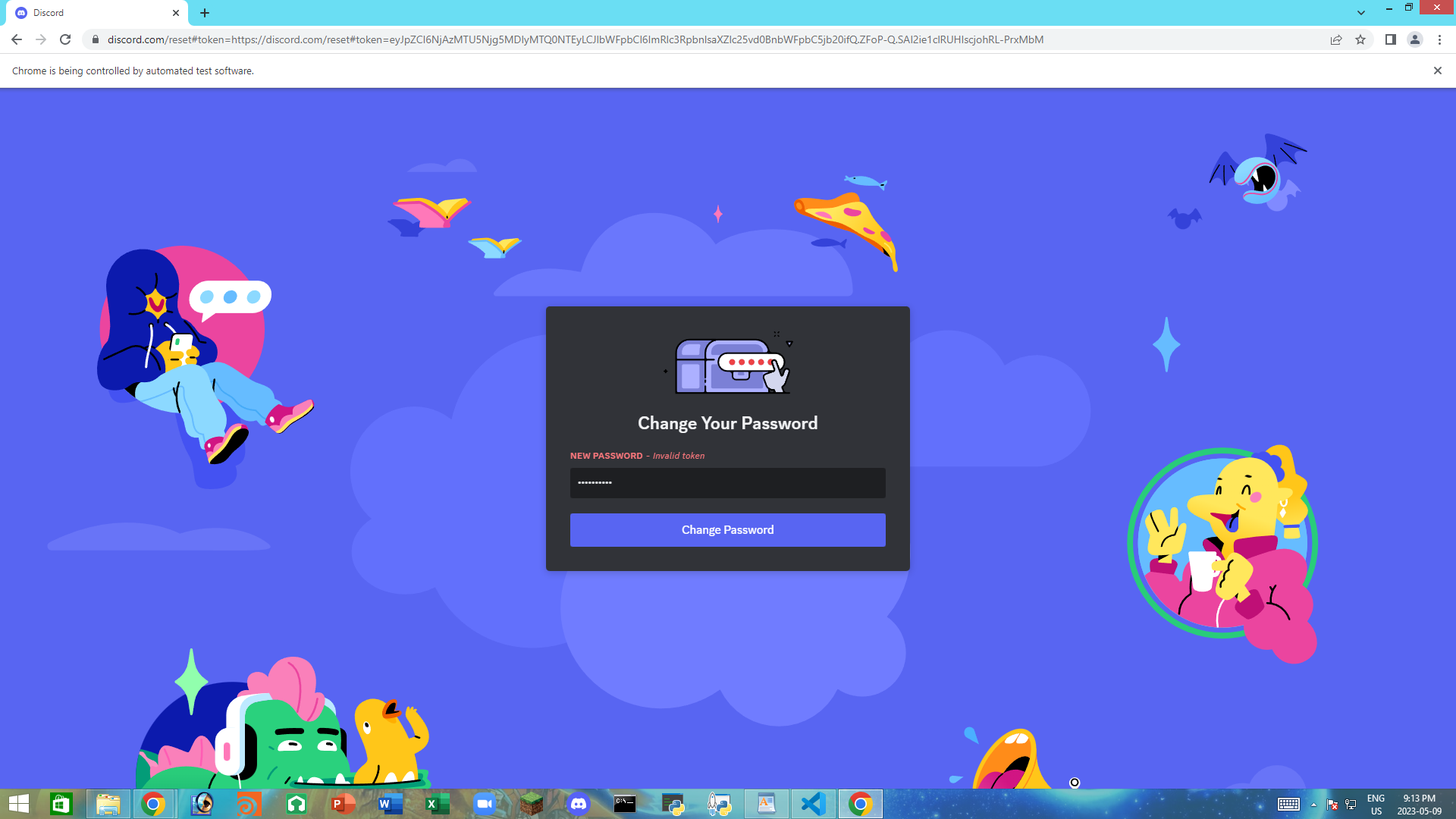Toggle the browser side panel icon

point(1390,39)
